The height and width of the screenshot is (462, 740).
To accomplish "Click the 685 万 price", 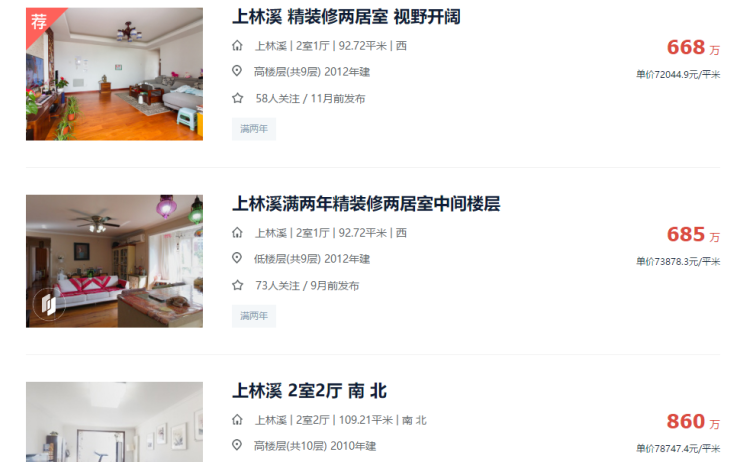I will [x=693, y=235].
